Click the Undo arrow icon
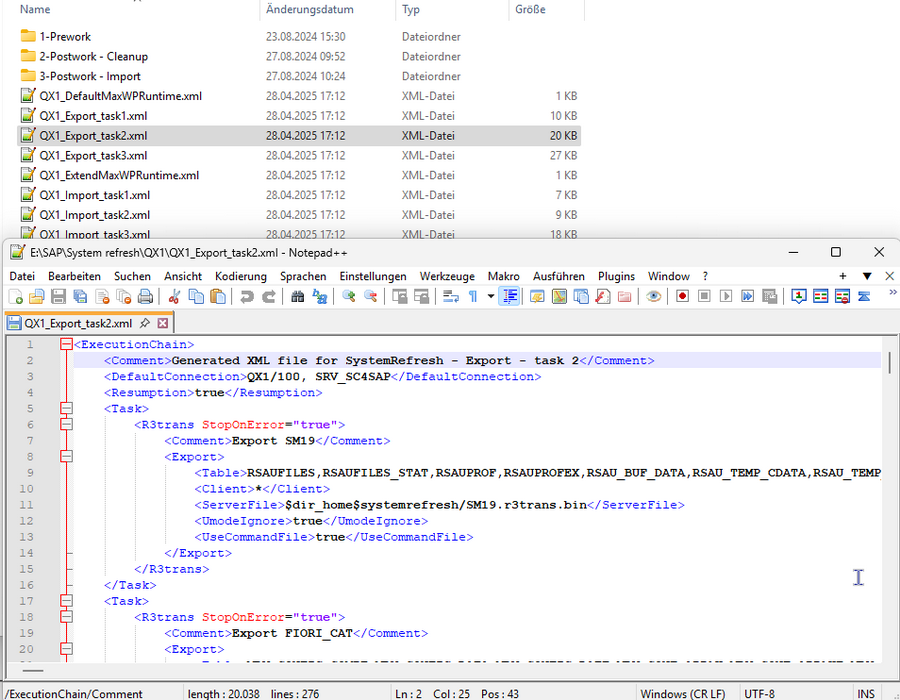The image size is (900, 700). click(x=246, y=297)
